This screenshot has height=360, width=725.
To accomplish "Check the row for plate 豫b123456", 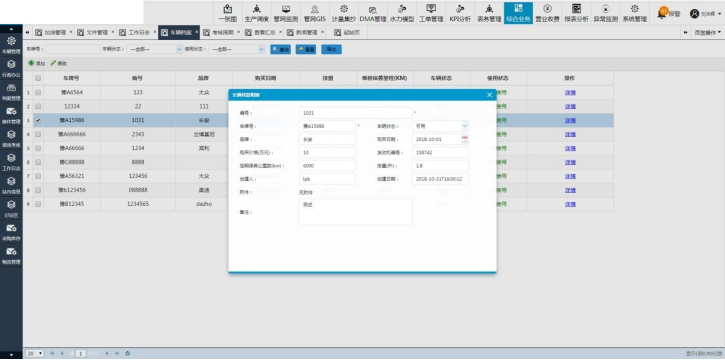I will pos(38,190).
